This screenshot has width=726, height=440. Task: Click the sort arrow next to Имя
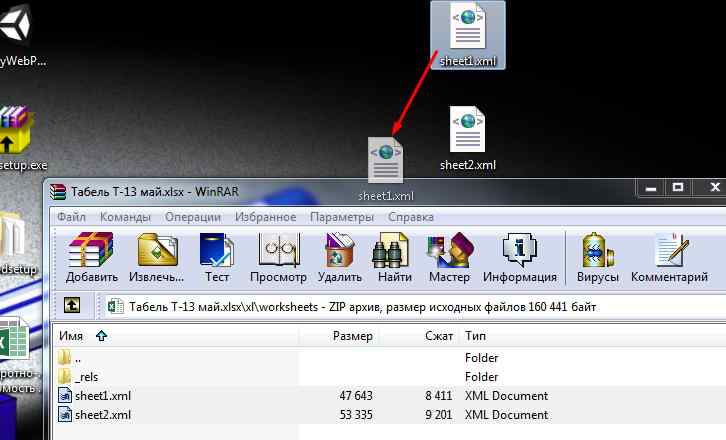pyautogui.click(x=101, y=336)
